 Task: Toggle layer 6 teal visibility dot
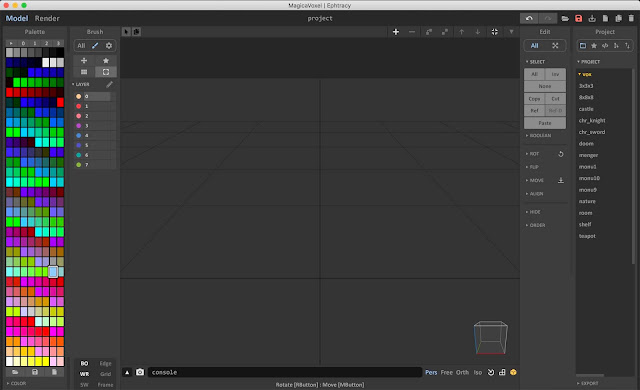point(78,155)
